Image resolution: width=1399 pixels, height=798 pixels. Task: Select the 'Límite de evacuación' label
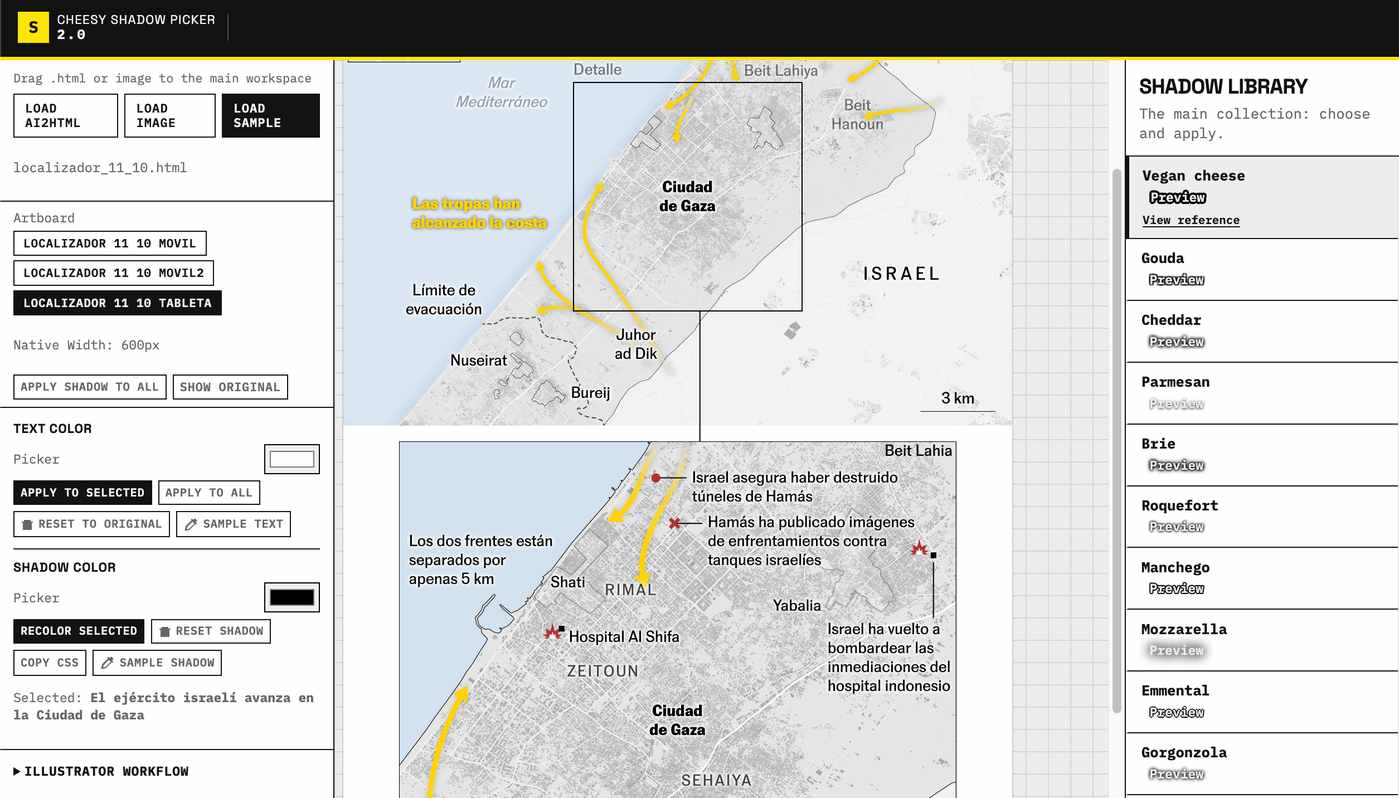(444, 300)
